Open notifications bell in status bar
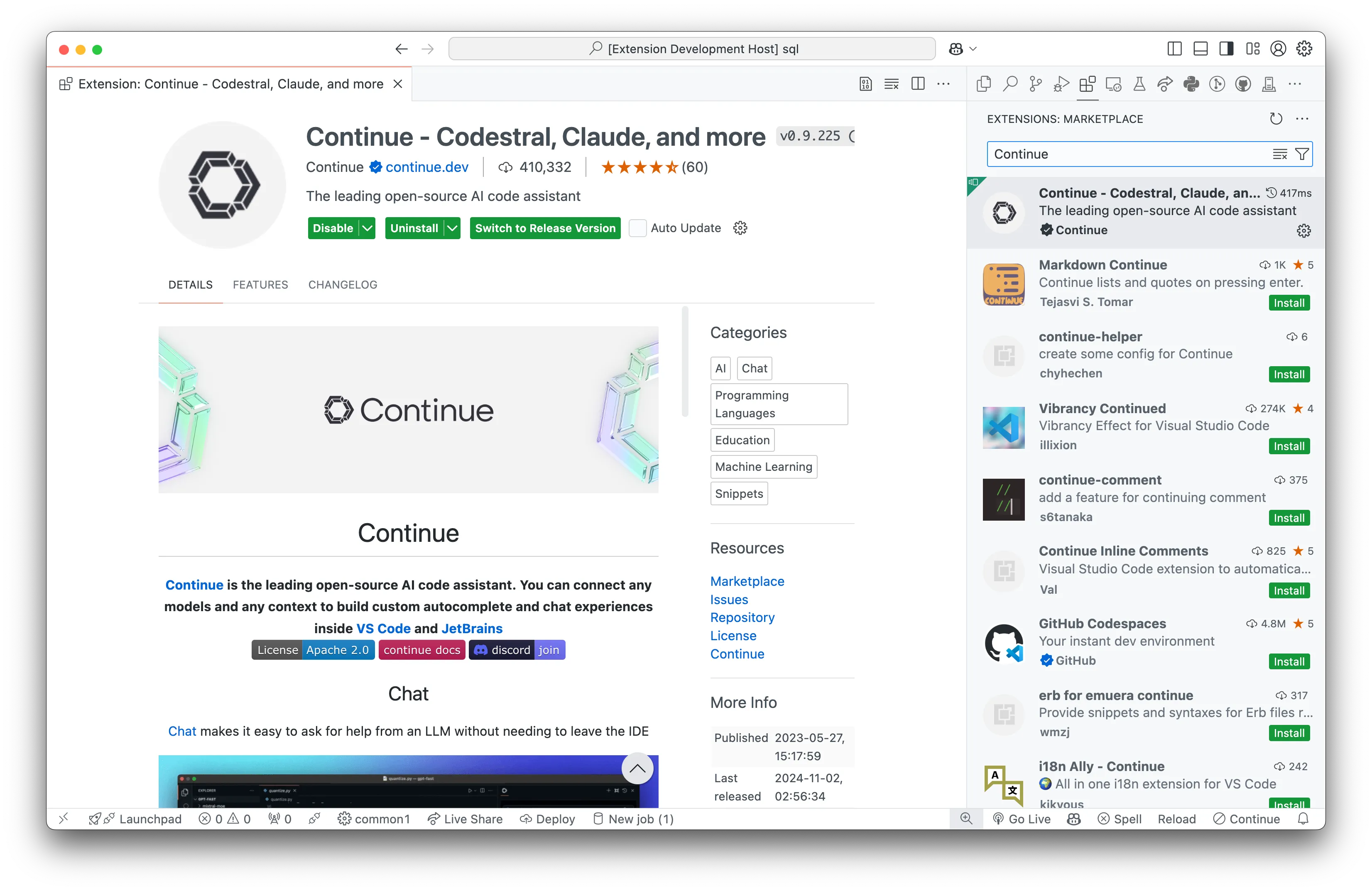 [1303, 818]
